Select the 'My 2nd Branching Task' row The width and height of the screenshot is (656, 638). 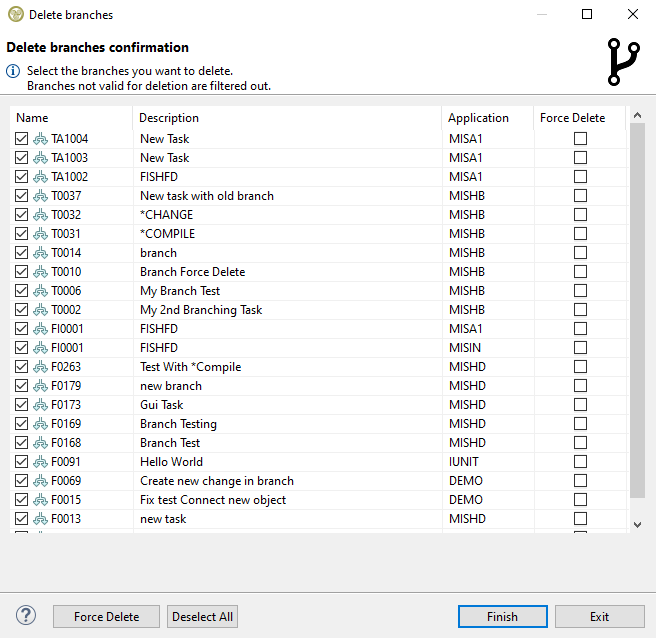[201, 310]
